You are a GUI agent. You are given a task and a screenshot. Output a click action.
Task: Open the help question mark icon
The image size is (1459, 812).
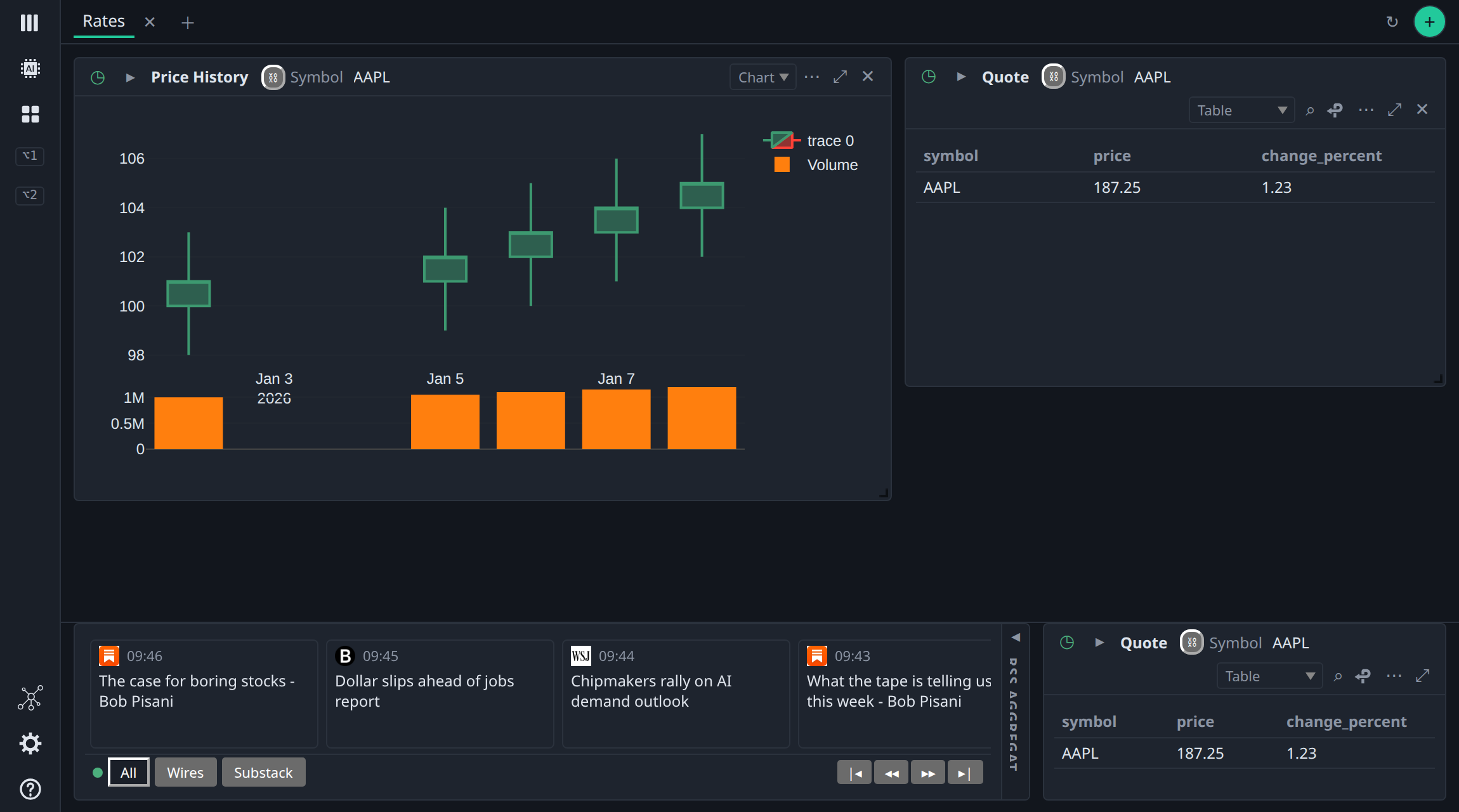(30, 789)
